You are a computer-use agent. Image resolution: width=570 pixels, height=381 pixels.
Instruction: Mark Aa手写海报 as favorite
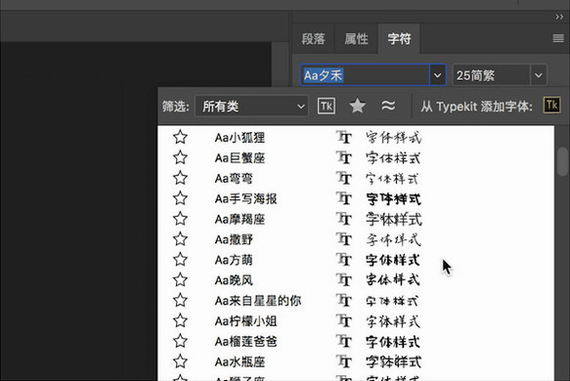[180, 198]
